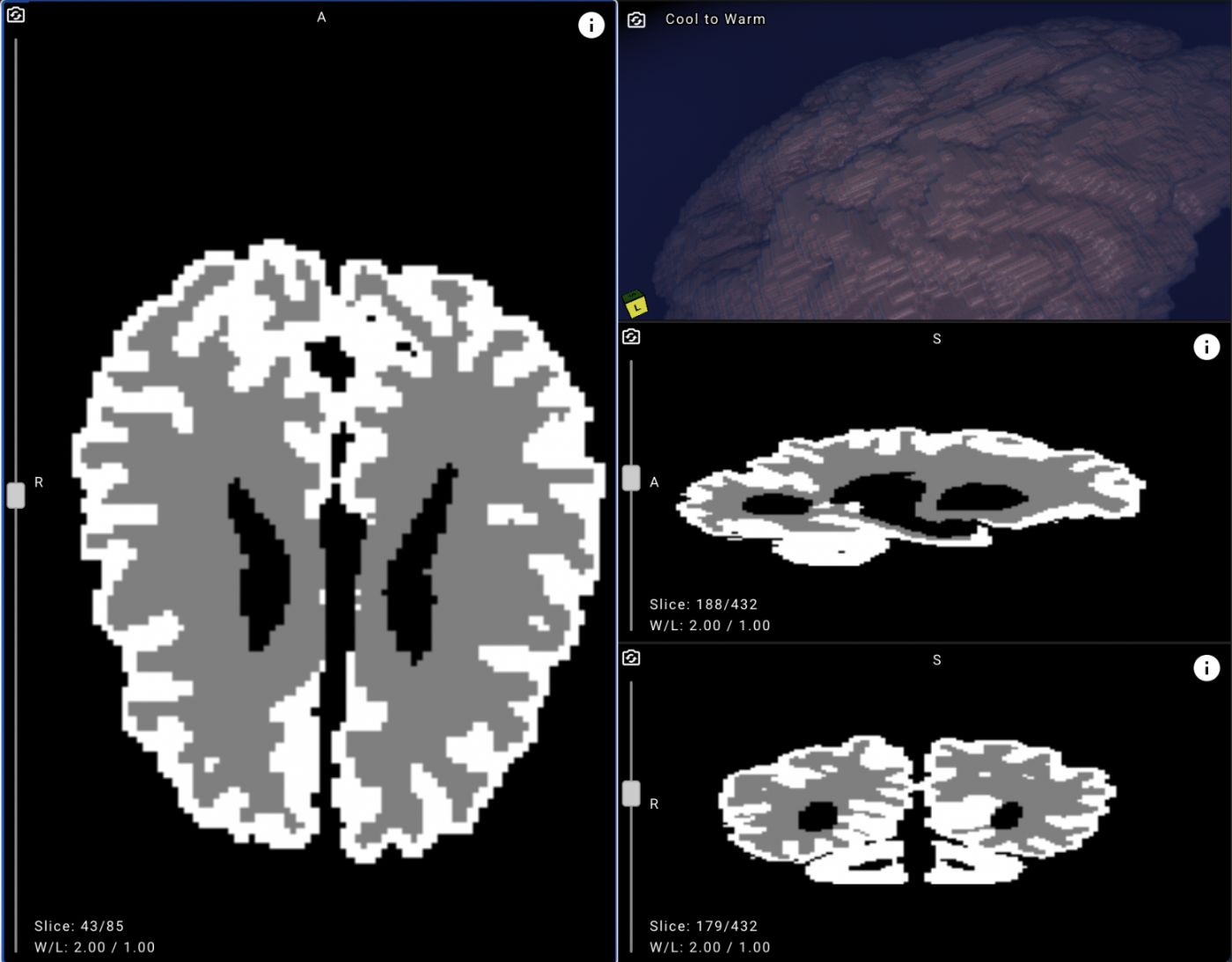This screenshot has width=1232, height=962.
Task: Reset camera in the axial view
Action: pyautogui.click(x=16, y=15)
